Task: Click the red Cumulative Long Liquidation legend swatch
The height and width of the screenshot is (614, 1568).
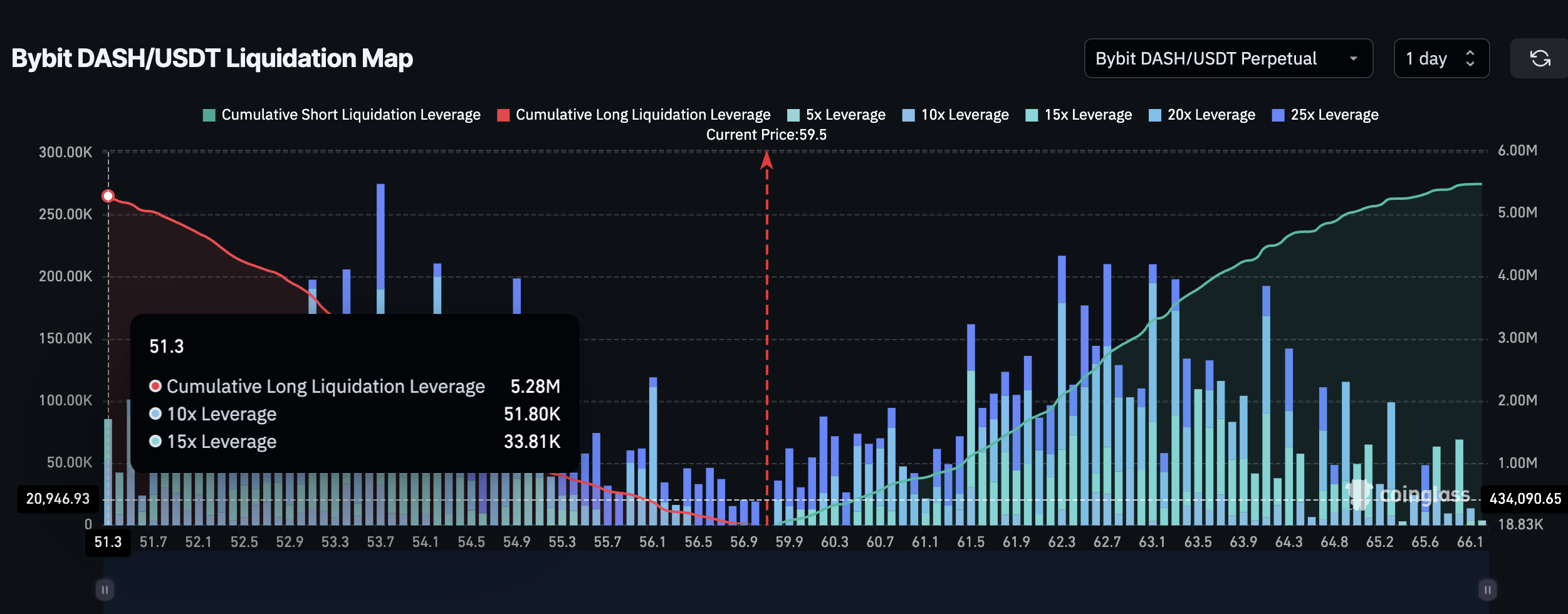Action: 503,115
